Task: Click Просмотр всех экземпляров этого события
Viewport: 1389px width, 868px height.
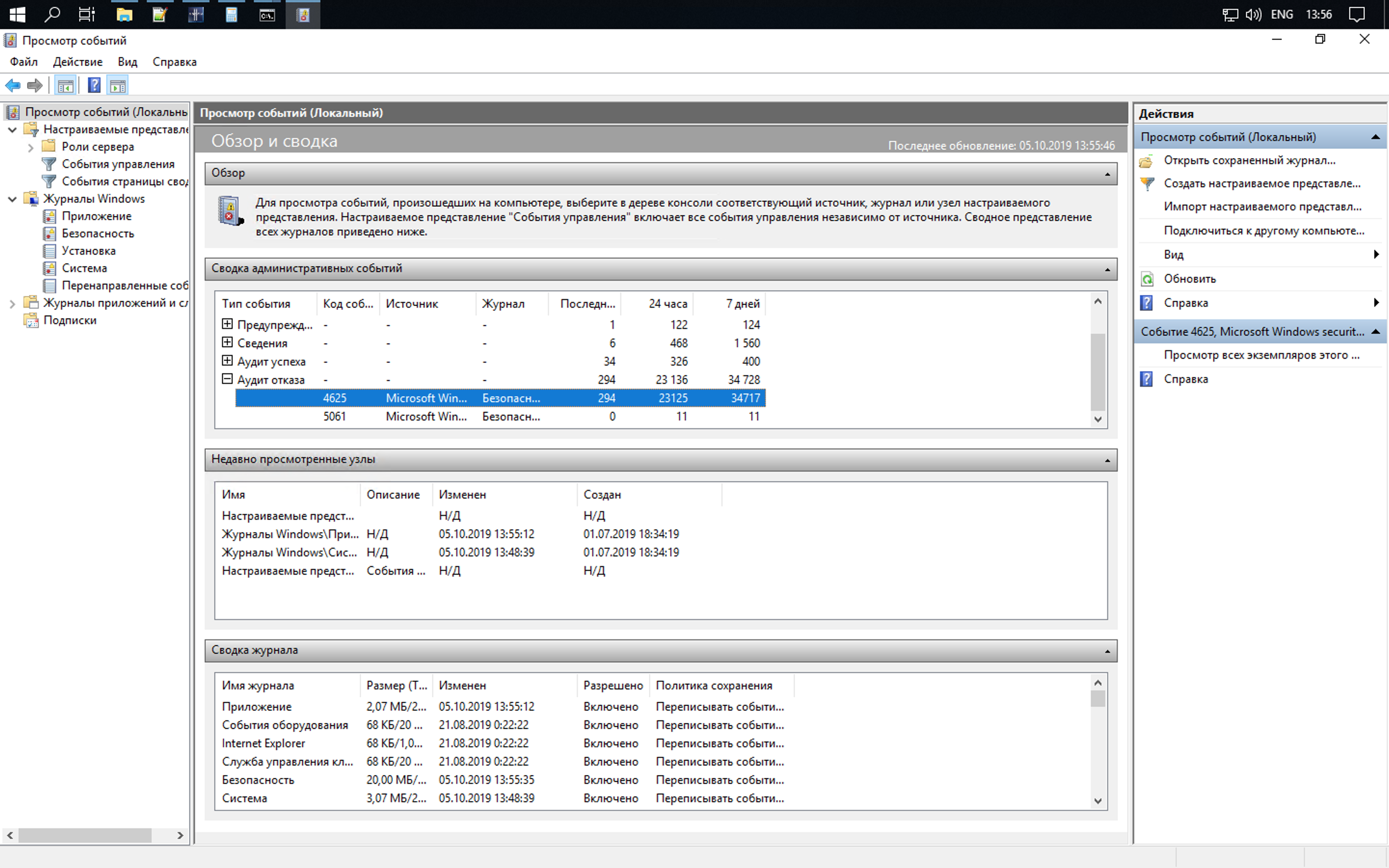Action: (1261, 355)
